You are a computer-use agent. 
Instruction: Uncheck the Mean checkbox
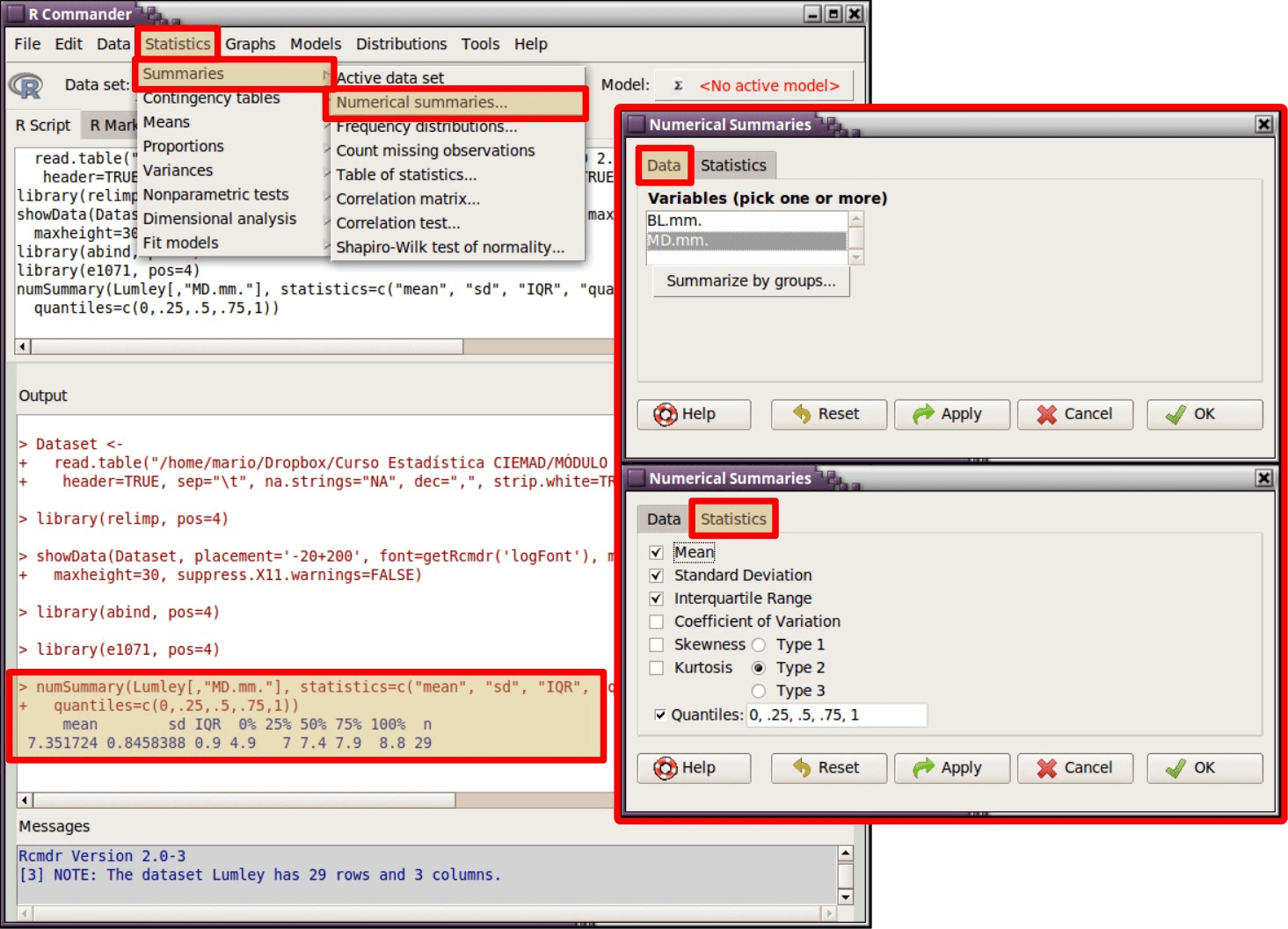tap(656, 553)
